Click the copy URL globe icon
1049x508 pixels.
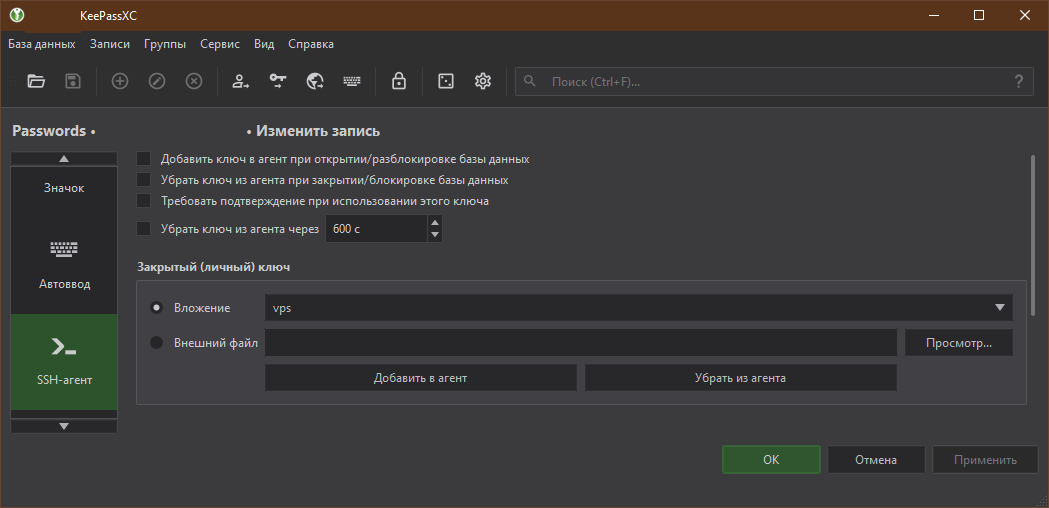[x=315, y=81]
